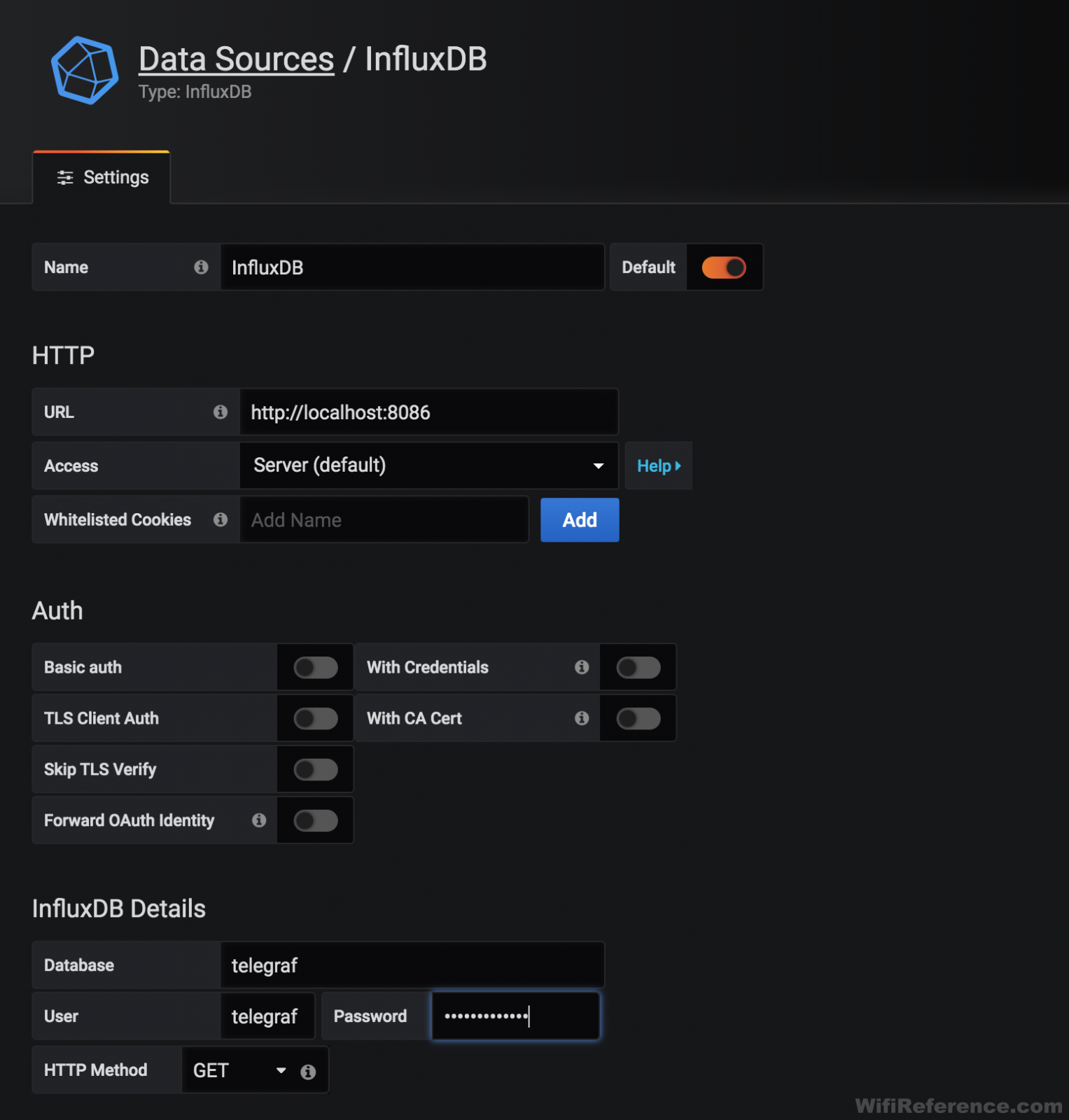Click the User telegraf field

(267, 1016)
